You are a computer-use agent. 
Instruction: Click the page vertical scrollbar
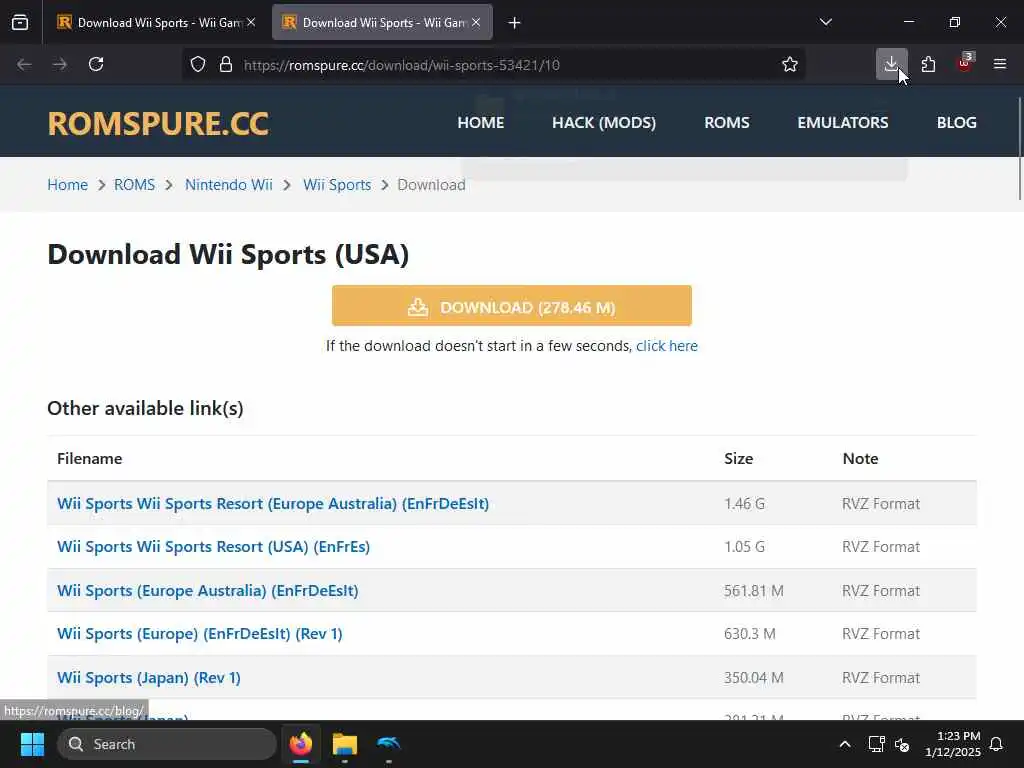tap(1019, 149)
